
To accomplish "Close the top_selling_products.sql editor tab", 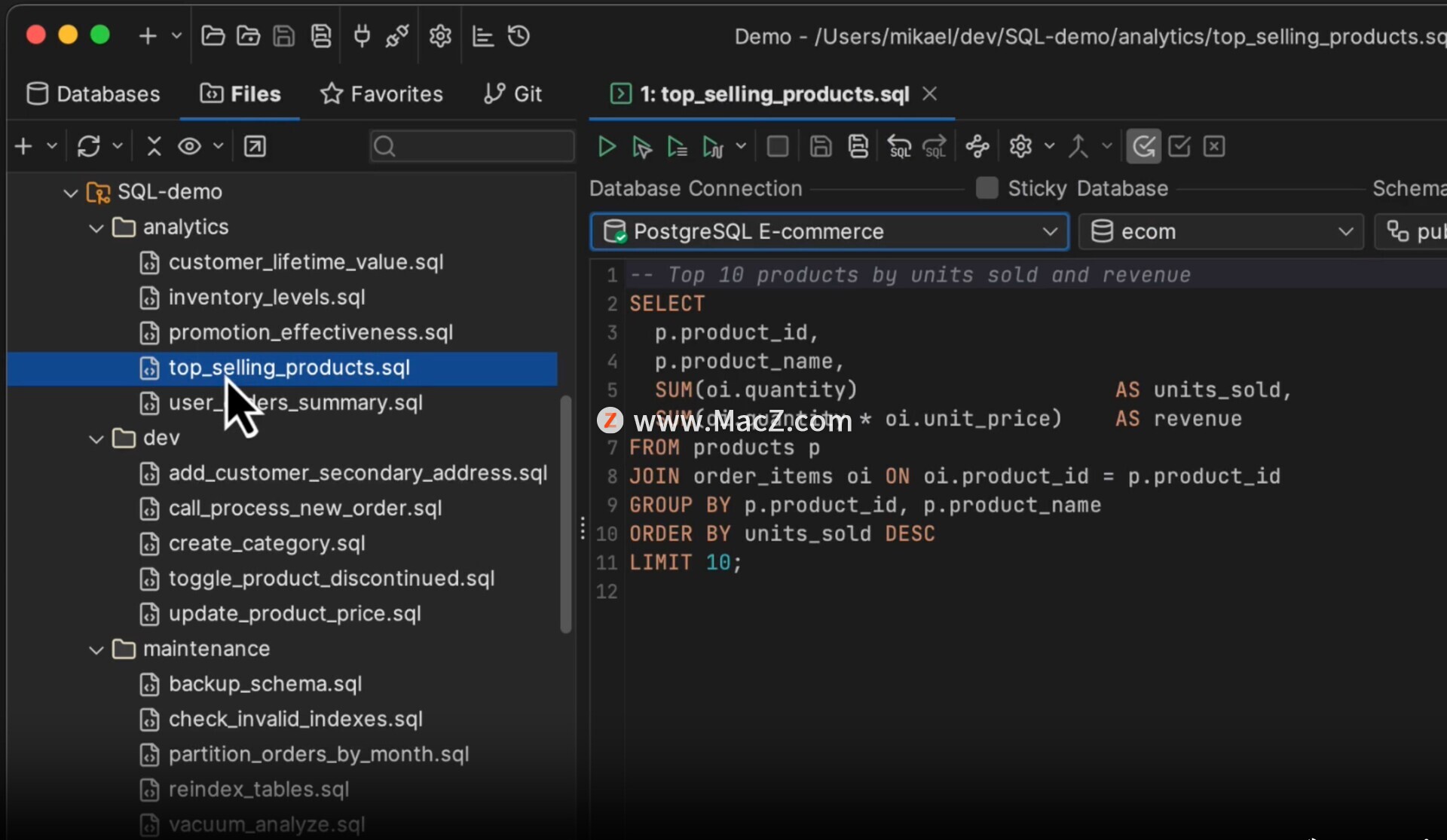I will (930, 93).
